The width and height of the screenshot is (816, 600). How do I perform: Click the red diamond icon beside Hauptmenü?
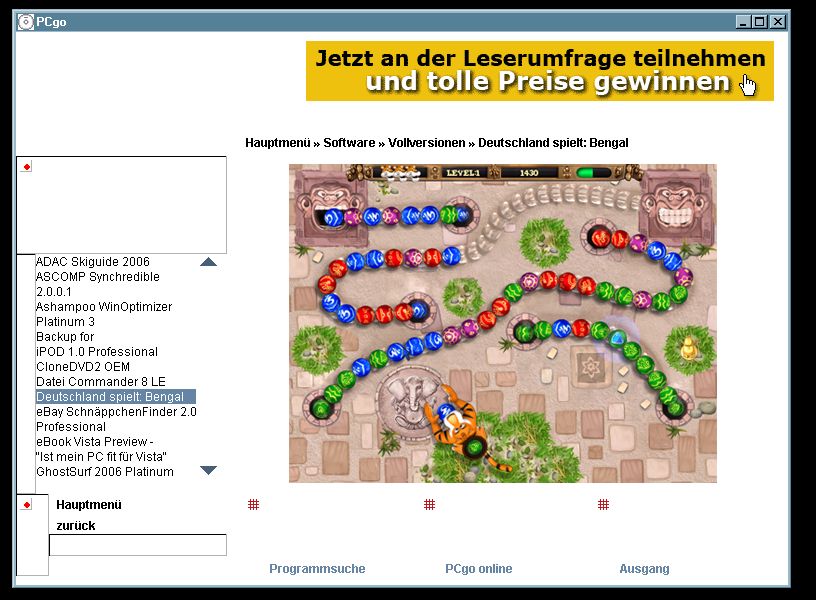pyautogui.click(x=27, y=505)
